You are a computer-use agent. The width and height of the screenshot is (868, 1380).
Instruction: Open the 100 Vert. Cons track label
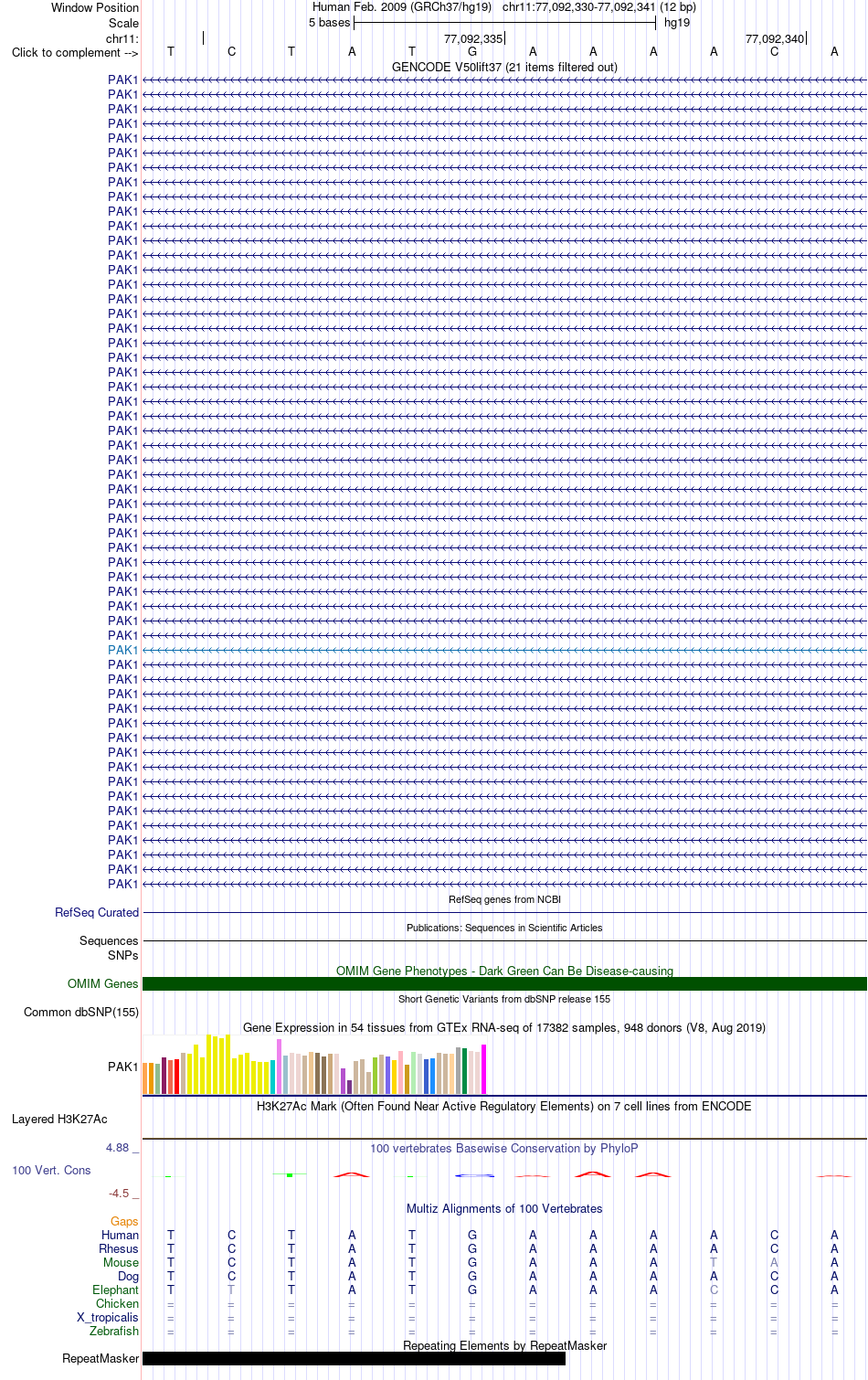coord(51,1170)
